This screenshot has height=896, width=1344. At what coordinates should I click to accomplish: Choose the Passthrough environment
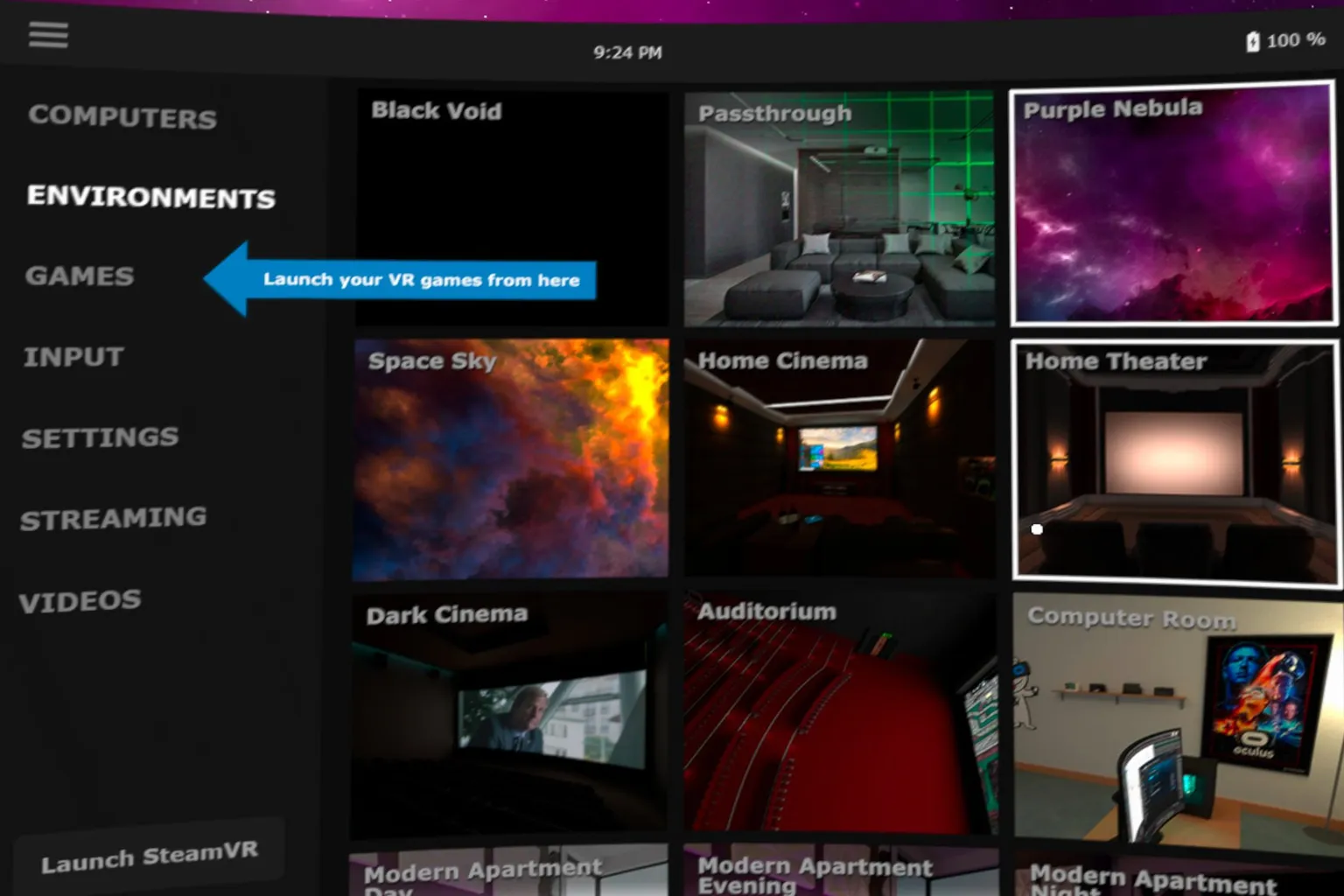[x=839, y=210]
